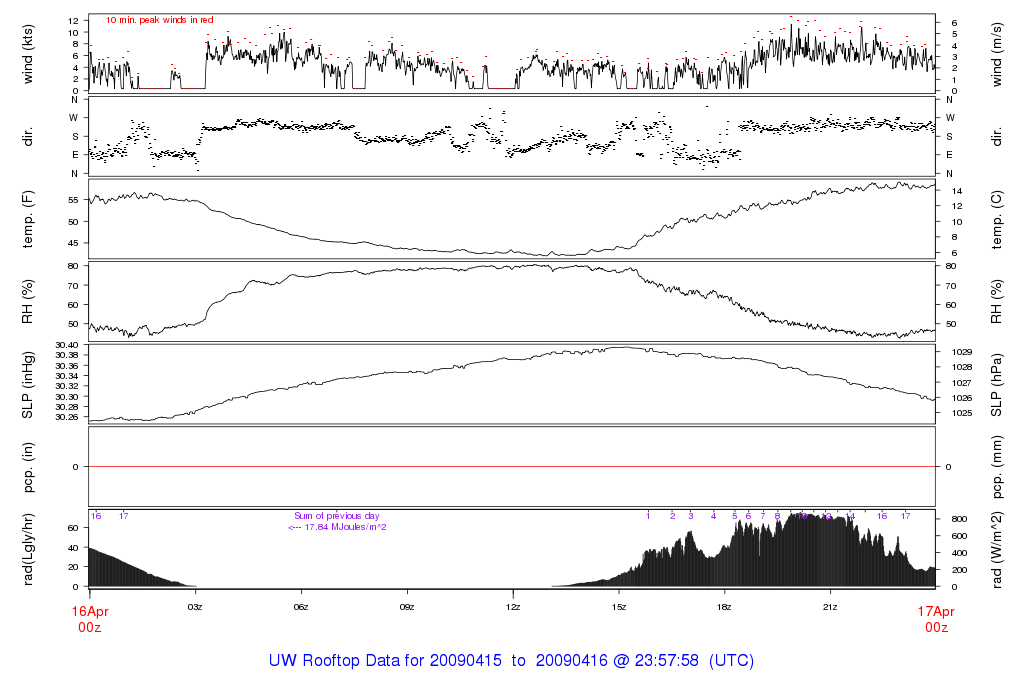Click the red '17Apr 00z' date label
Screen dimensions: 1024x700
pyautogui.click(x=935, y=617)
